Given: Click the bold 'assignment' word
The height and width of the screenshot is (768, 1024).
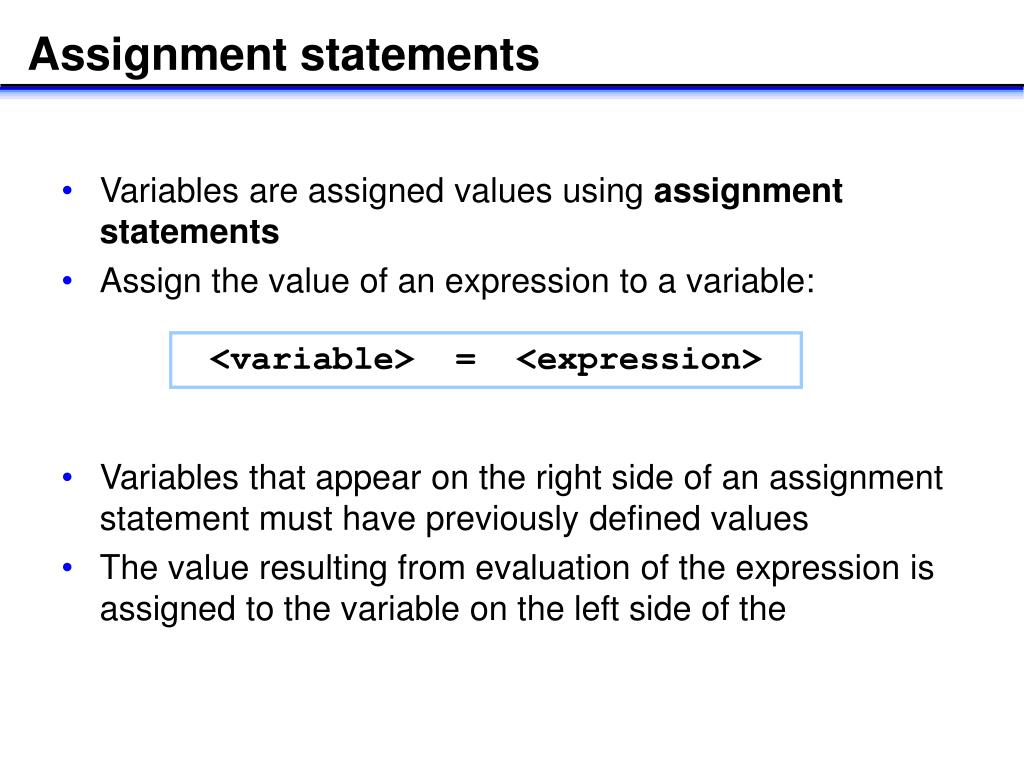Looking at the screenshot, I should pos(748,193).
